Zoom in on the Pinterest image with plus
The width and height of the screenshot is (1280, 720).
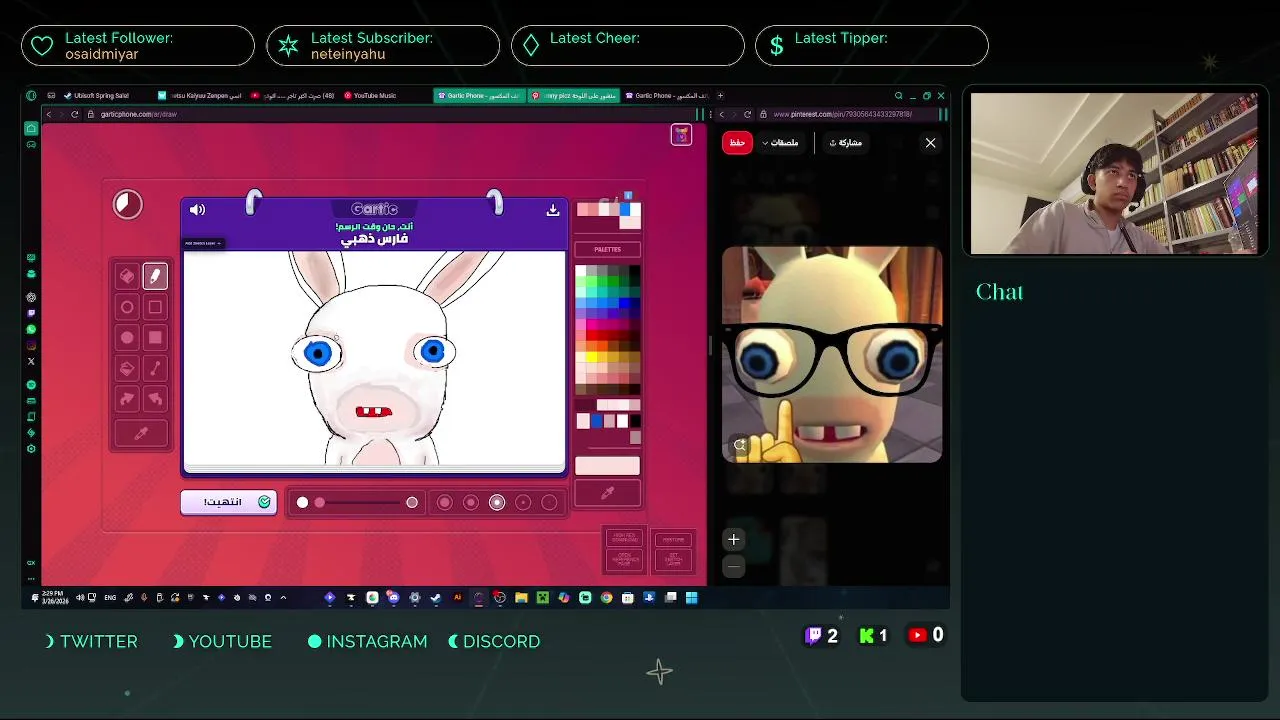tap(733, 540)
